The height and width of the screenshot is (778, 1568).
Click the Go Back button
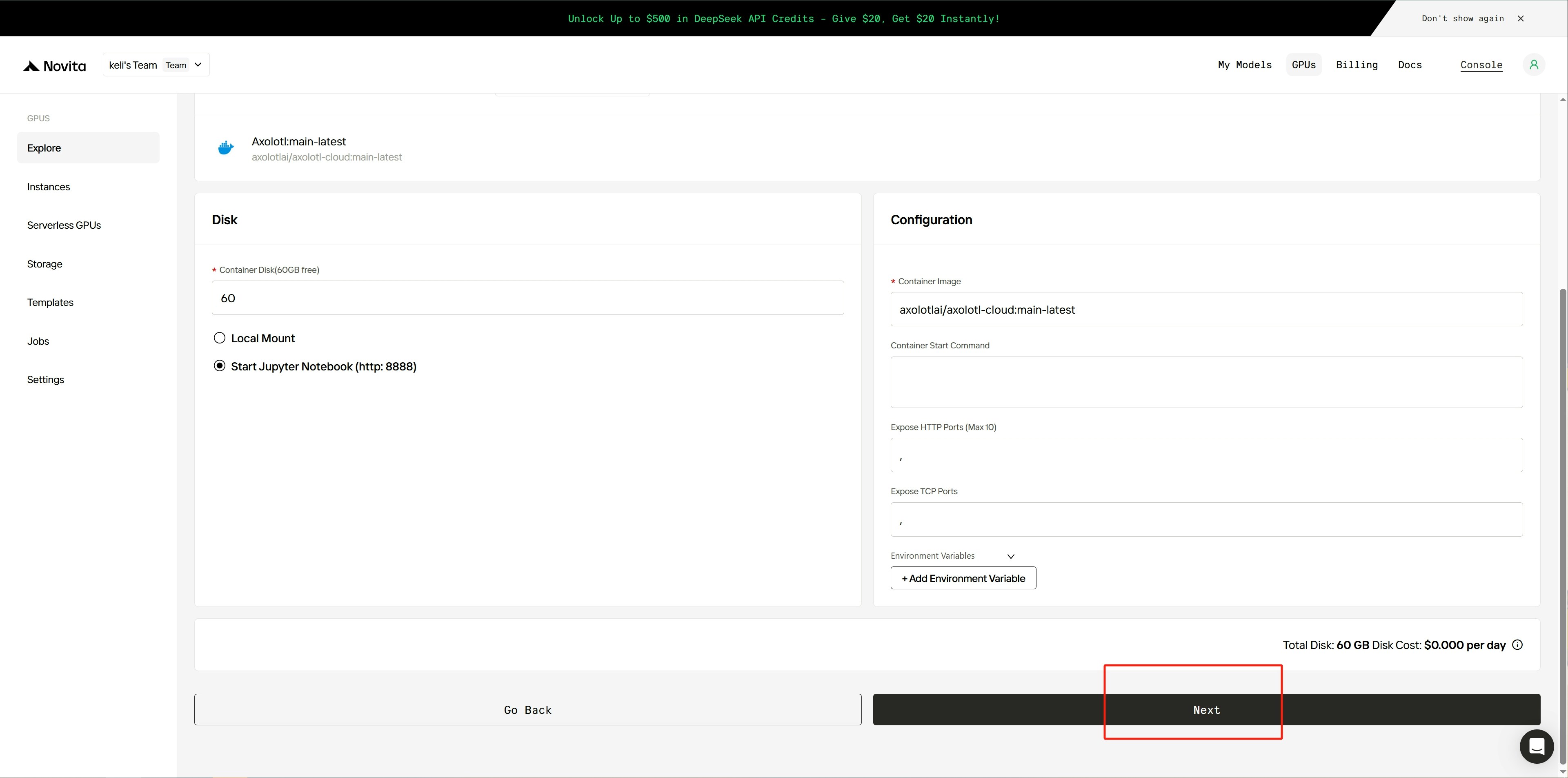pyautogui.click(x=528, y=710)
